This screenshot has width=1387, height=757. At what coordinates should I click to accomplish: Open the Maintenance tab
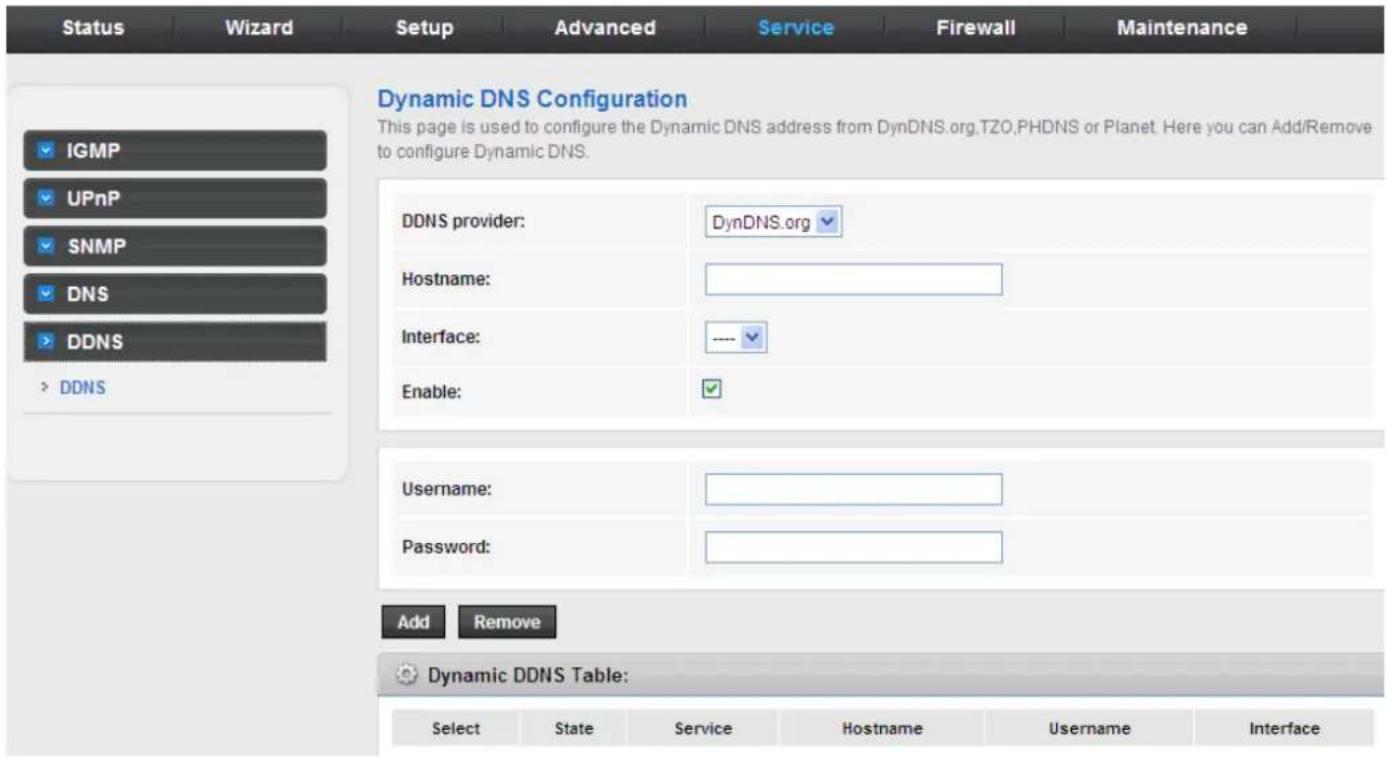pos(1182,28)
